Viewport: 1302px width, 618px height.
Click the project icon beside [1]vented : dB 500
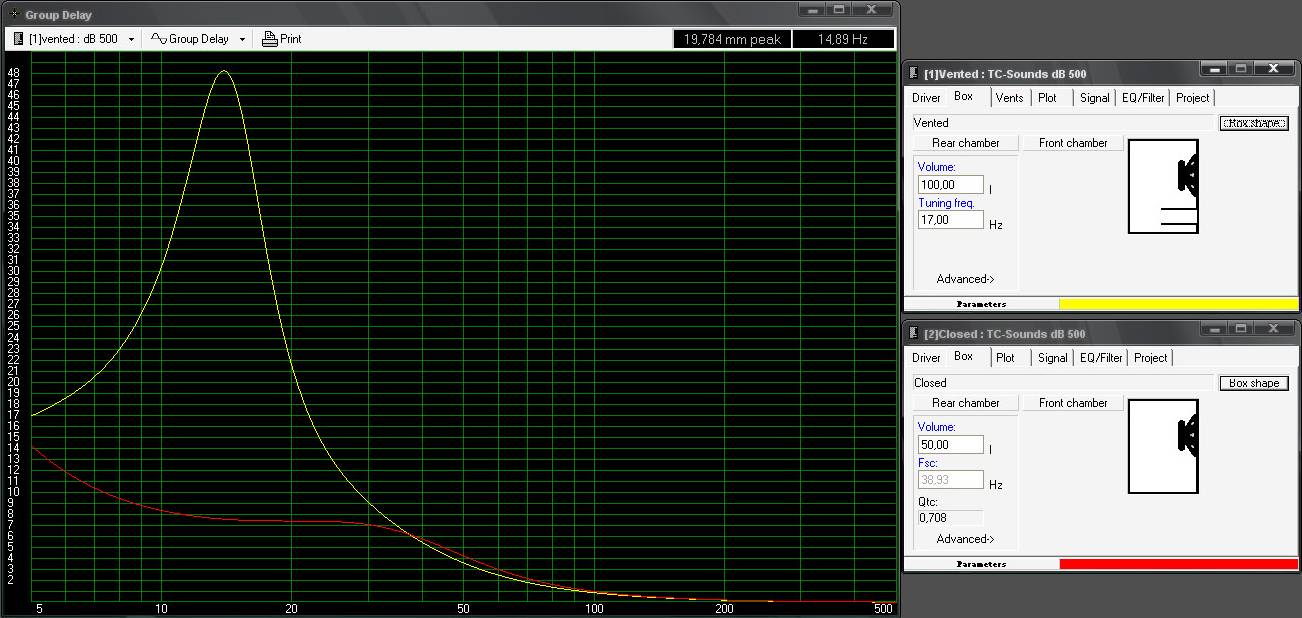pyautogui.click(x=17, y=38)
